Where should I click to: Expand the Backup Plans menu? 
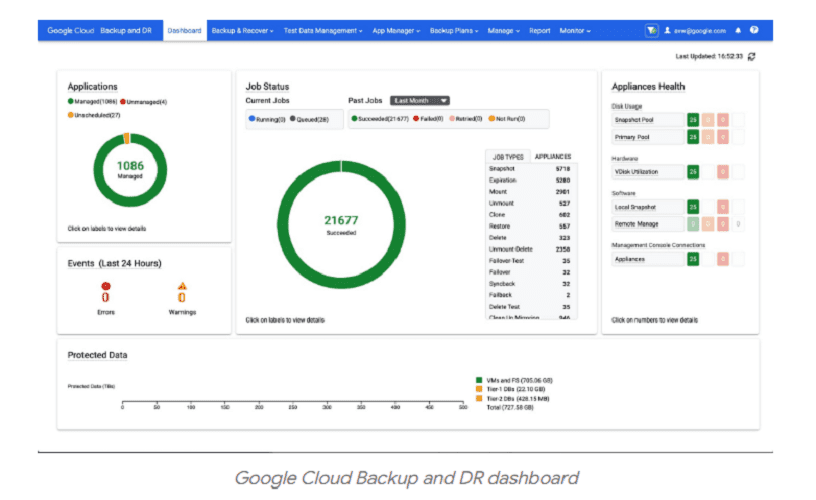(x=454, y=31)
